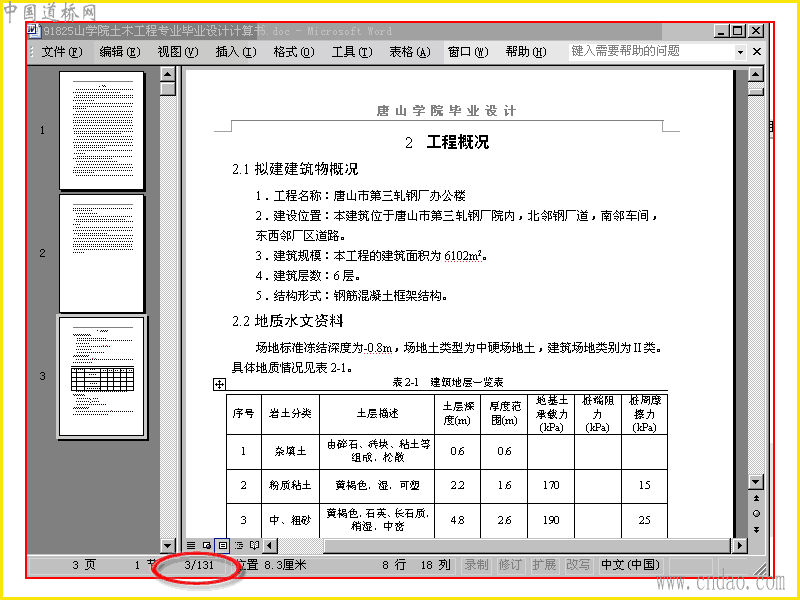This screenshot has height=600, width=800.
Task: Open the 表格(A) menu
Action: (x=410, y=52)
